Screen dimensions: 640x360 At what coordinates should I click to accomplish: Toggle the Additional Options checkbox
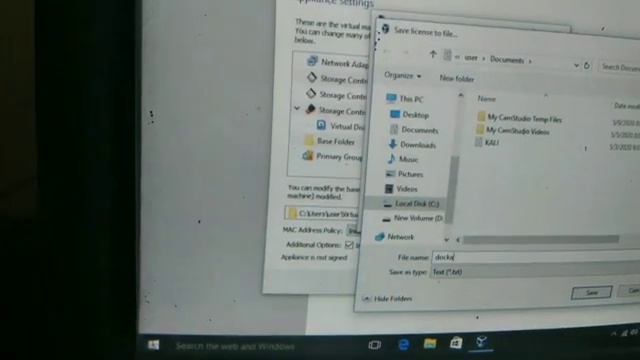pos(349,245)
